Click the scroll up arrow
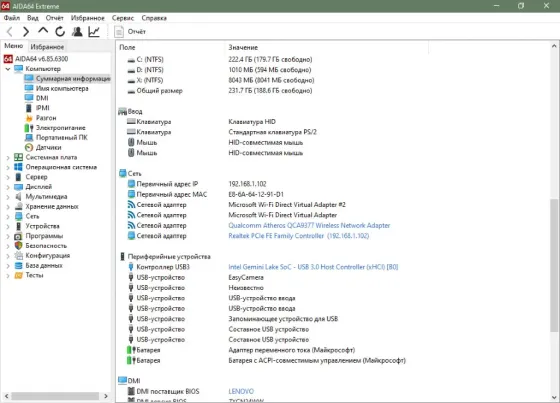Viewport: 560px width, 403px height. (x=554, y=46)
